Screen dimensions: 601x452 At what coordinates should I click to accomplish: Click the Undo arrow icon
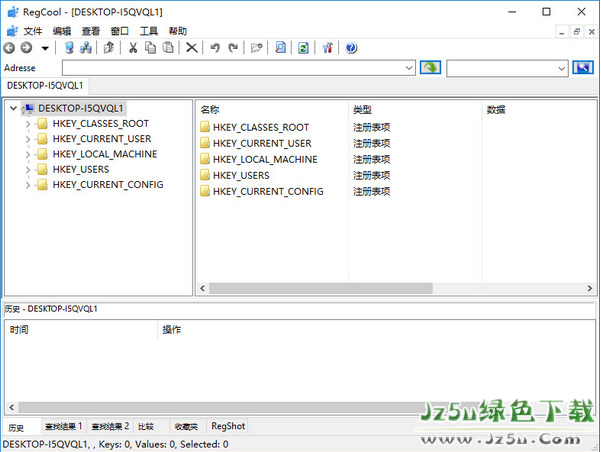click(215, 48)
